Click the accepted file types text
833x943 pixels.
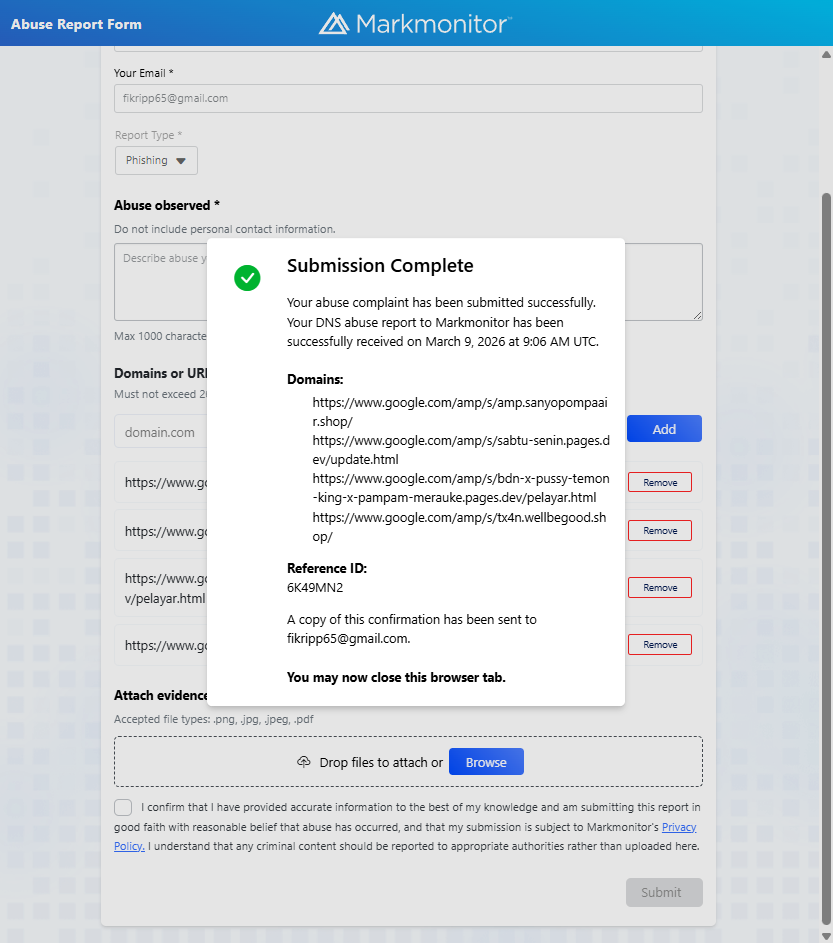(214, 719)
